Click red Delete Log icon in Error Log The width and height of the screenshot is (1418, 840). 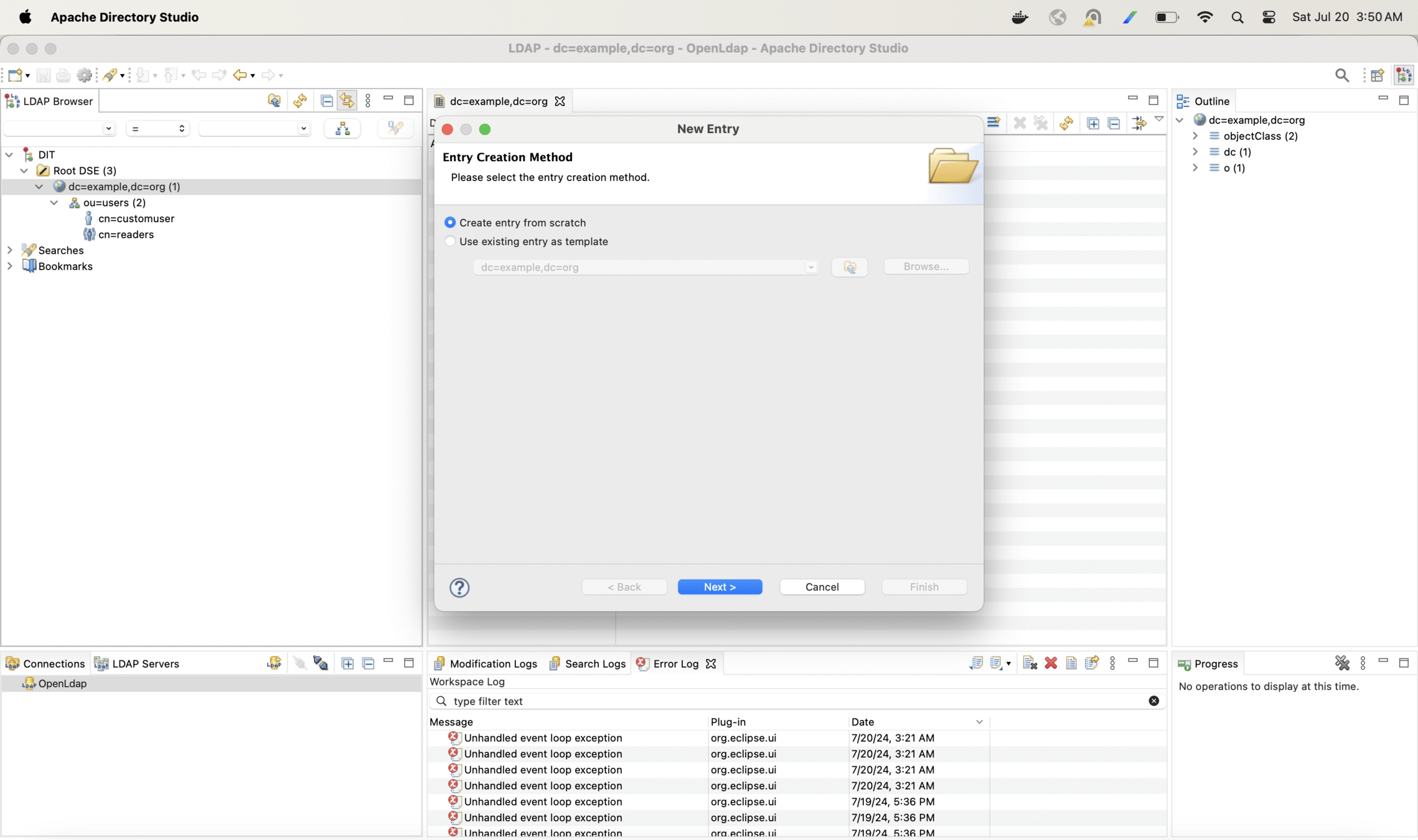[x=1051, y=663]
